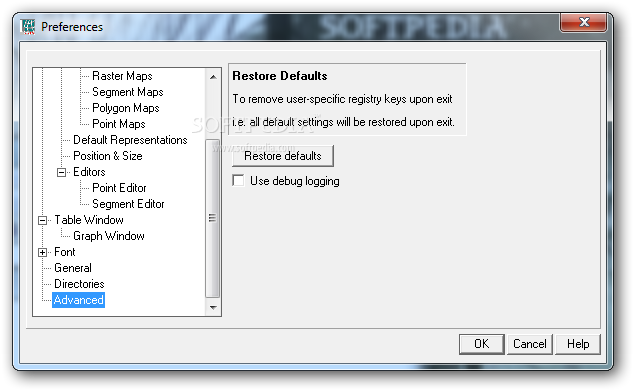Select the Advanced tree item
The image size is (634, 391).
tap(78, 300)
